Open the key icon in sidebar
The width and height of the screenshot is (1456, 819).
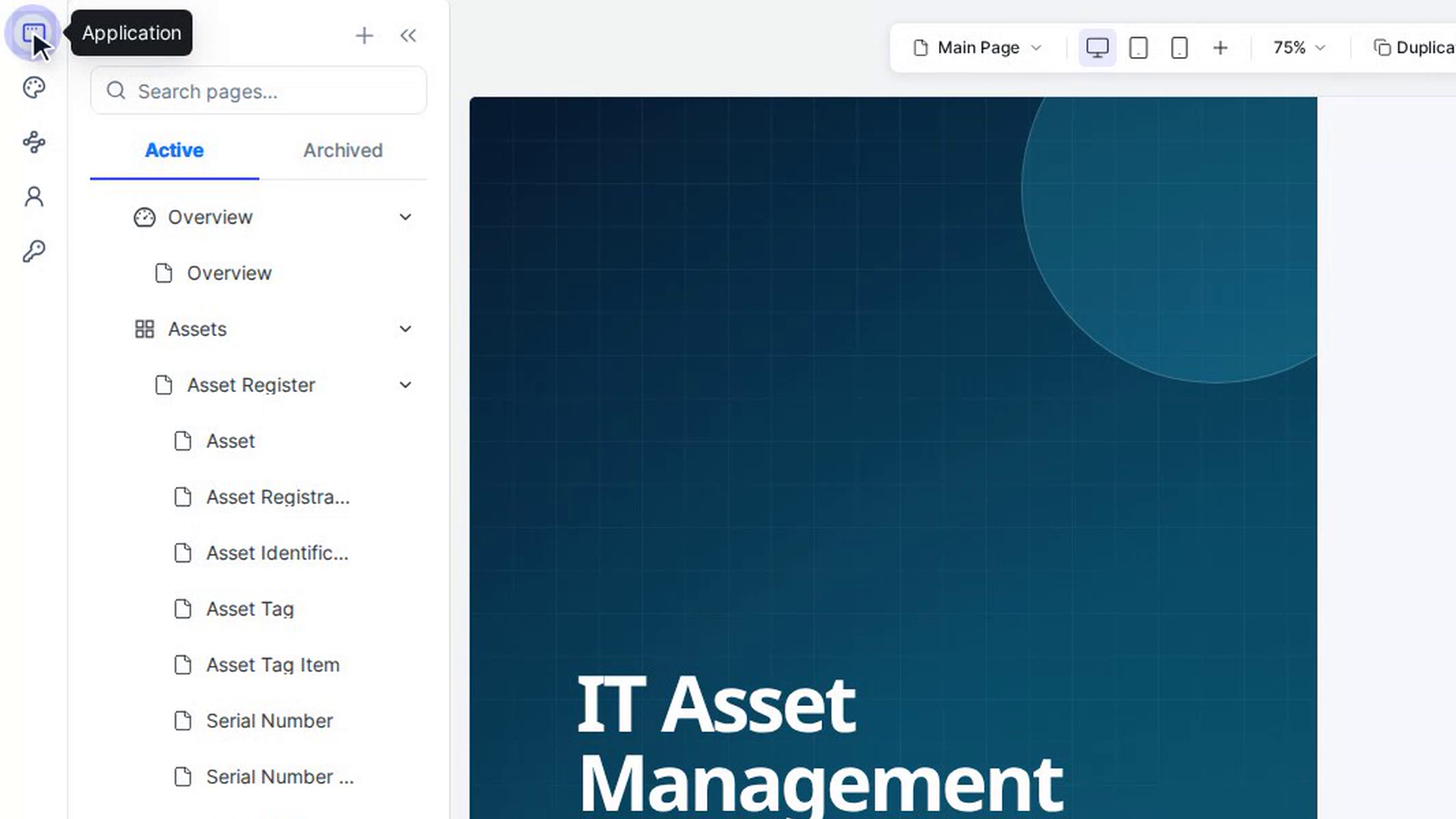pyautogui.click(x=33, y=251)
